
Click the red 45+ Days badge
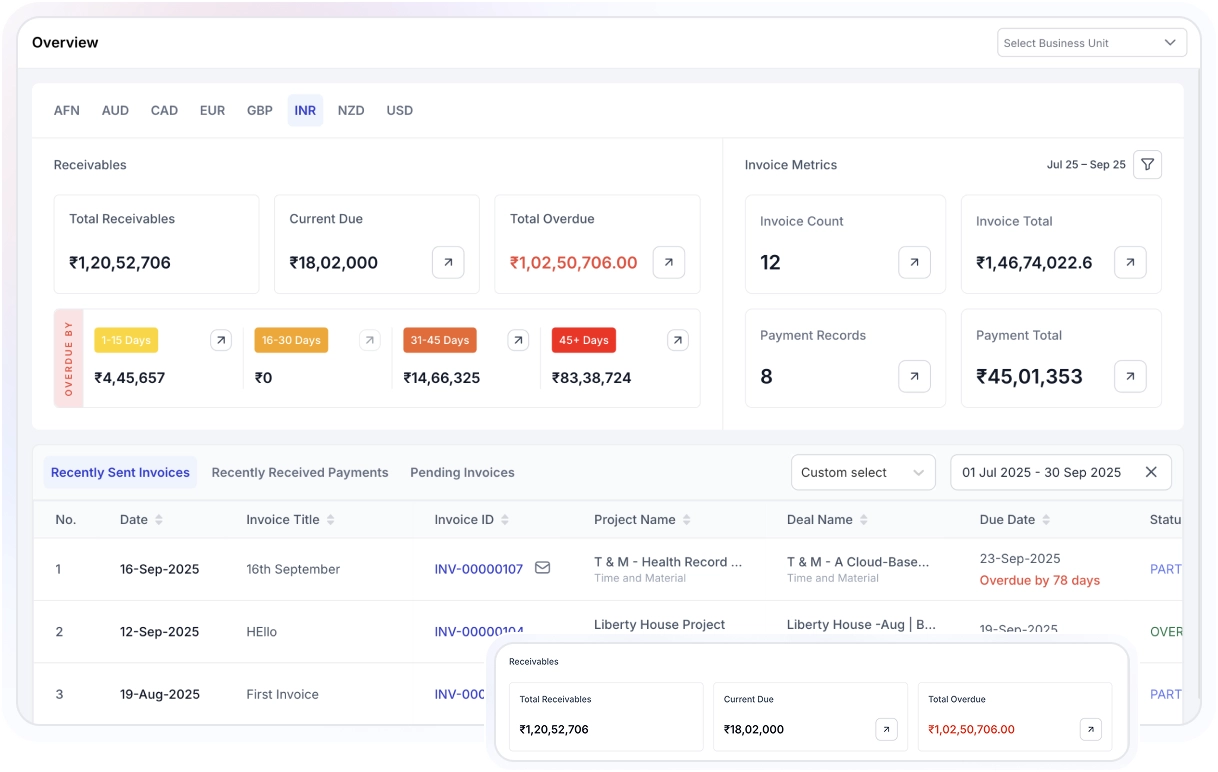click(x=583, y=340)
